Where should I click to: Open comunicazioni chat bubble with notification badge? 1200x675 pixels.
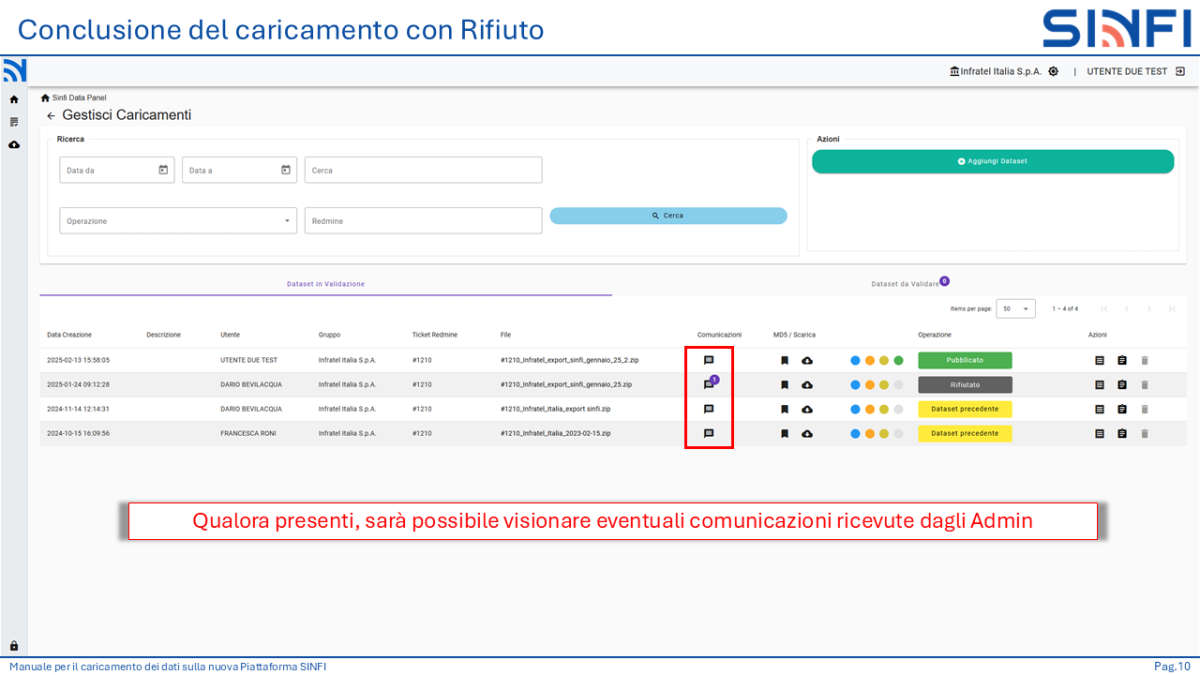click(x=709, y=382)
